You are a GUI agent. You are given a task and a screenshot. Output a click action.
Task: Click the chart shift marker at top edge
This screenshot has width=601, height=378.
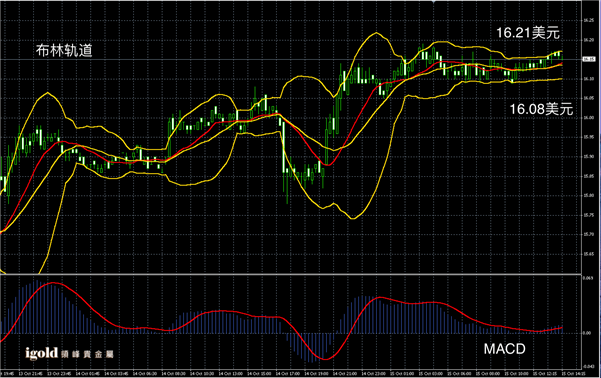coord(434,2)
